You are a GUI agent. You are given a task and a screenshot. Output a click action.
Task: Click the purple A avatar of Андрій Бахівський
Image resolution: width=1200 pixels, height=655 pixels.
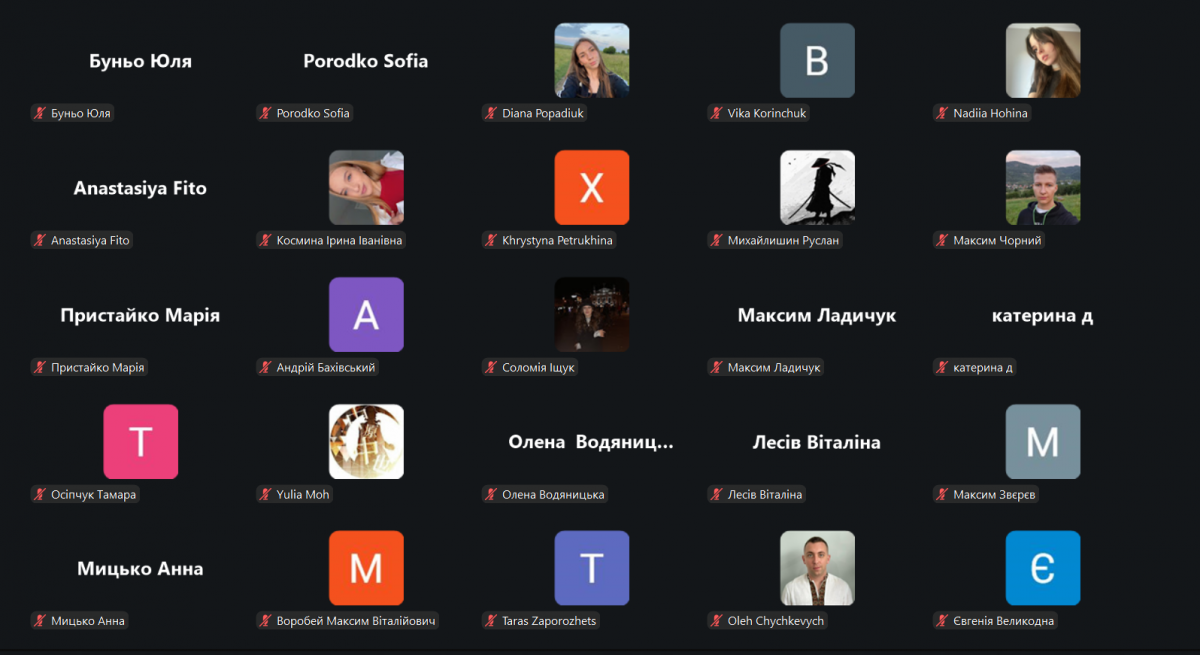pyautogui.click(x=366, y=314)
